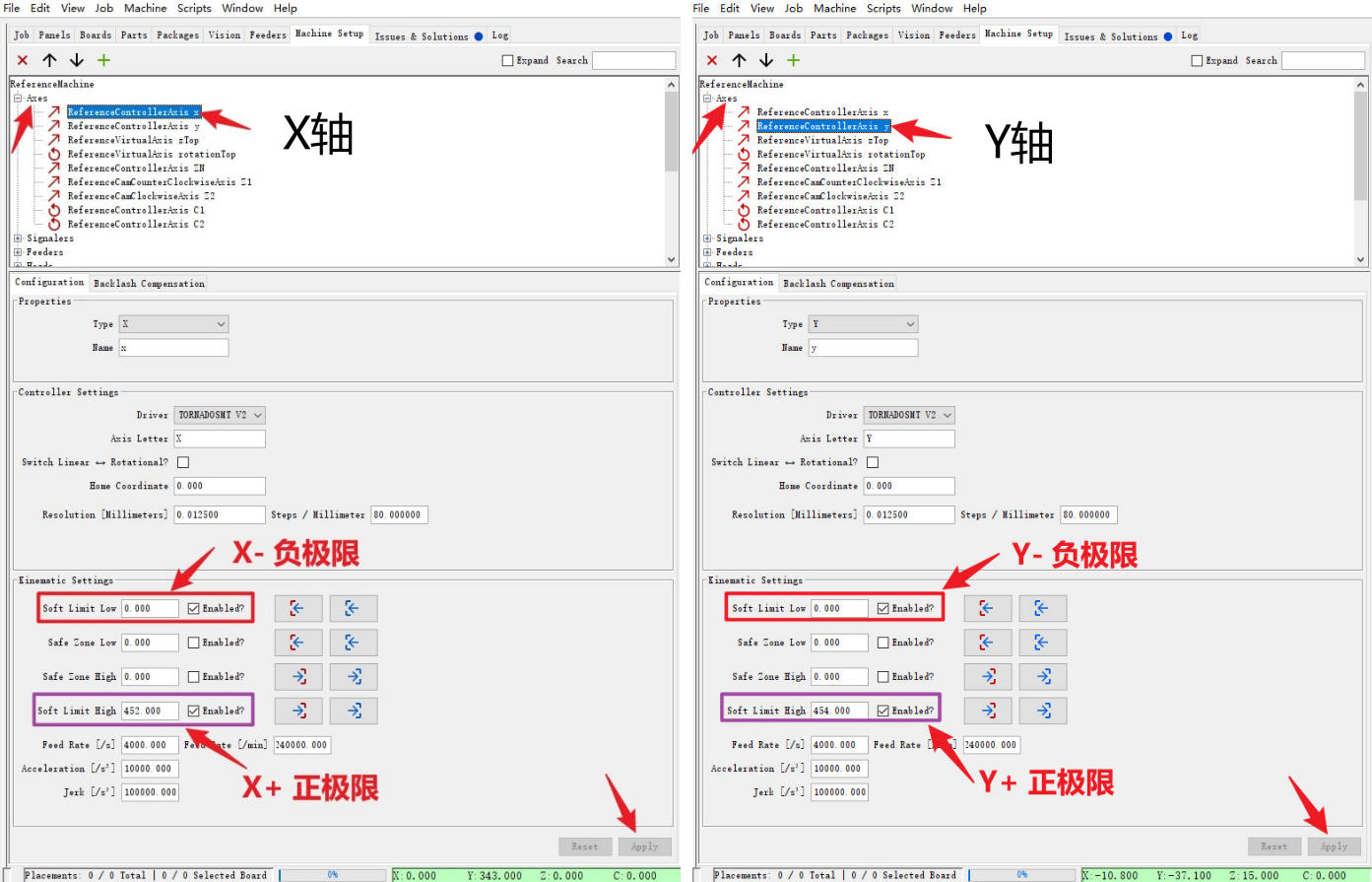Open Backlash Compensation tab in left window
The height and width of the screenshot is (882, 1372).
(x=150, y=284)
